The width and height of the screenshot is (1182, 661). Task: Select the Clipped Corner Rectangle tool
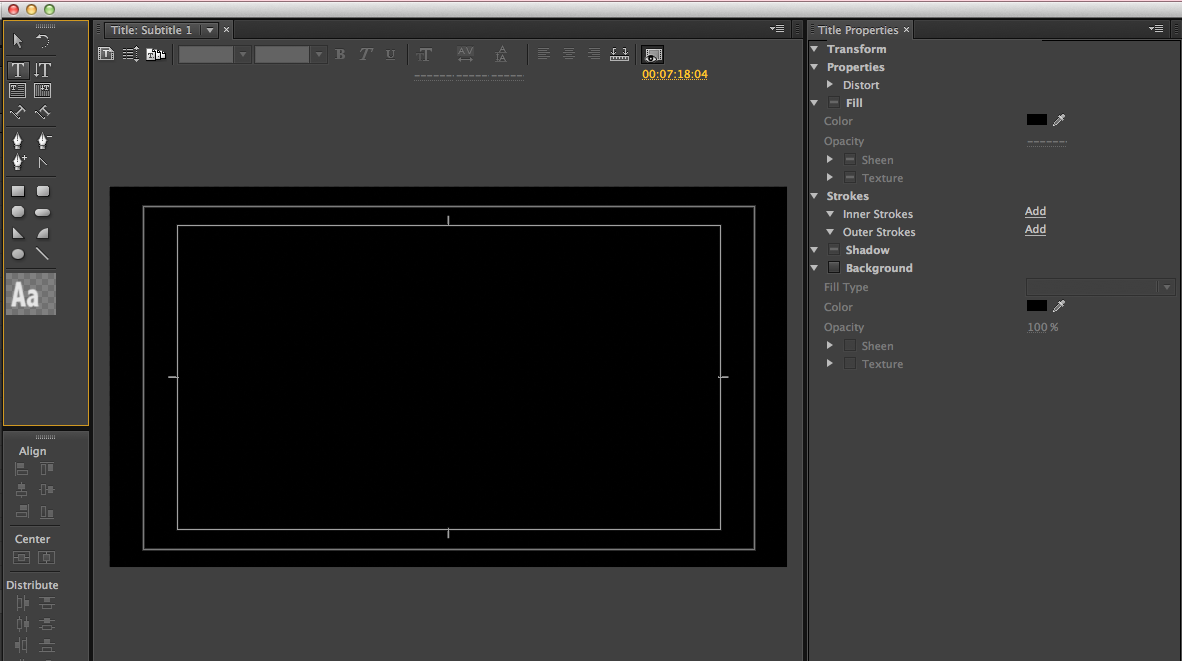tap(18, 213)
